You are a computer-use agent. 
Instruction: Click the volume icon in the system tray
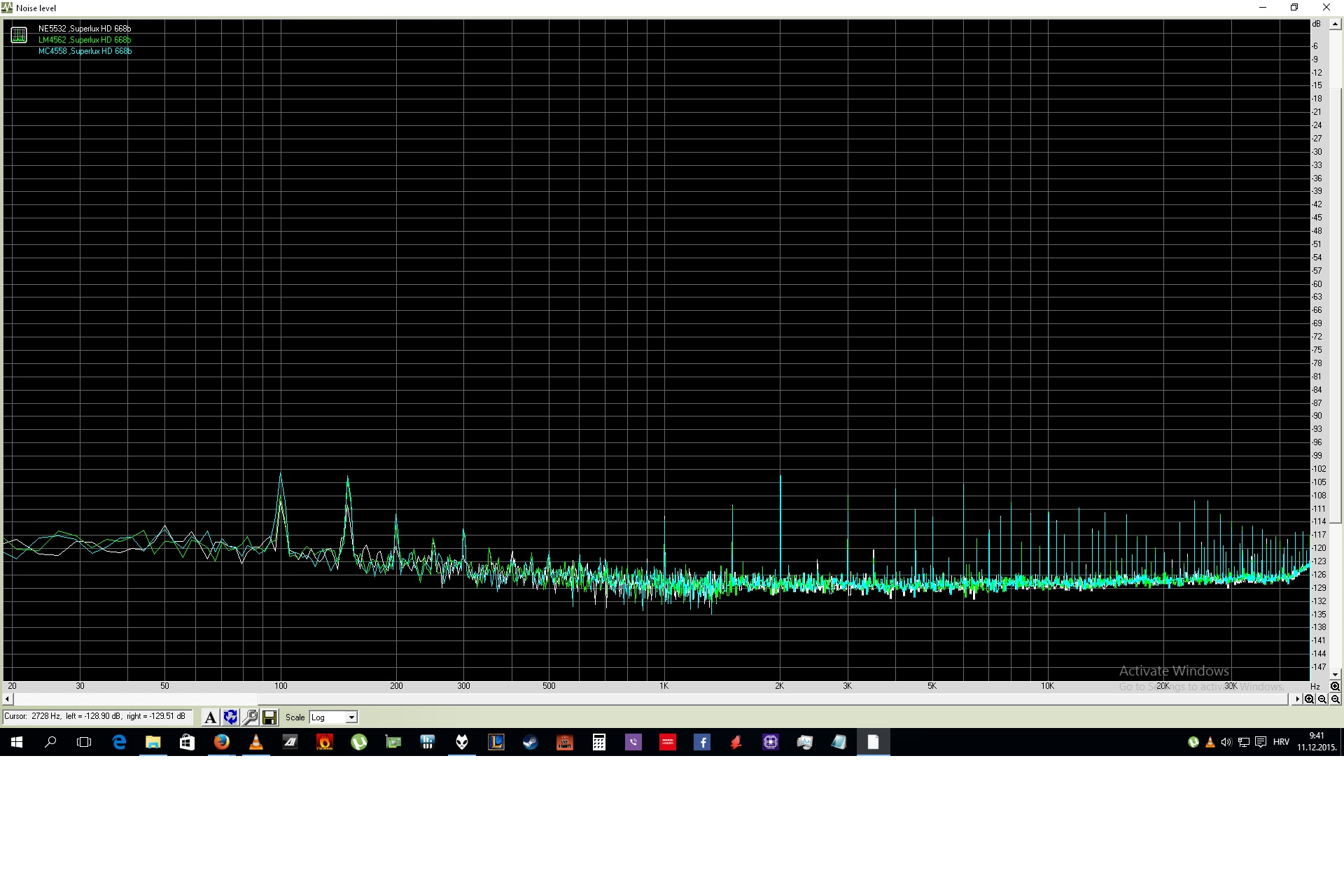point(1226,742)
